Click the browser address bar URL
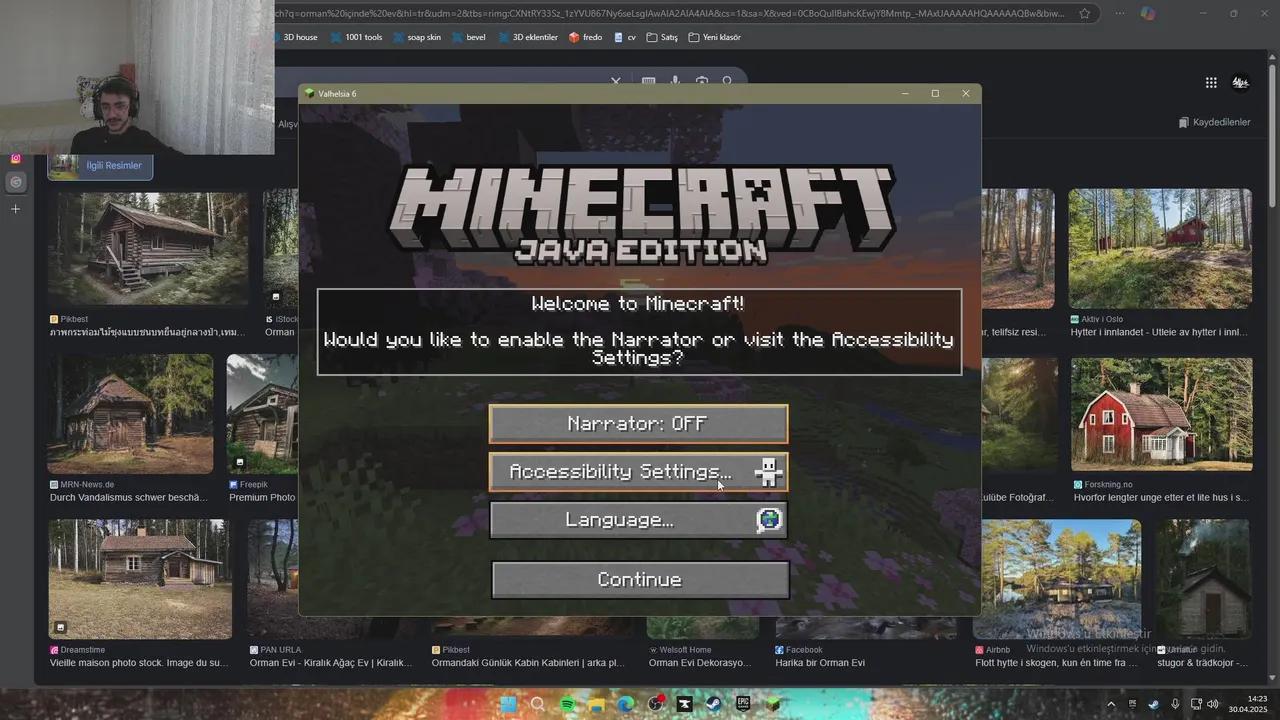This screenshot has height=720, width=1280. [x=670, y=14]
